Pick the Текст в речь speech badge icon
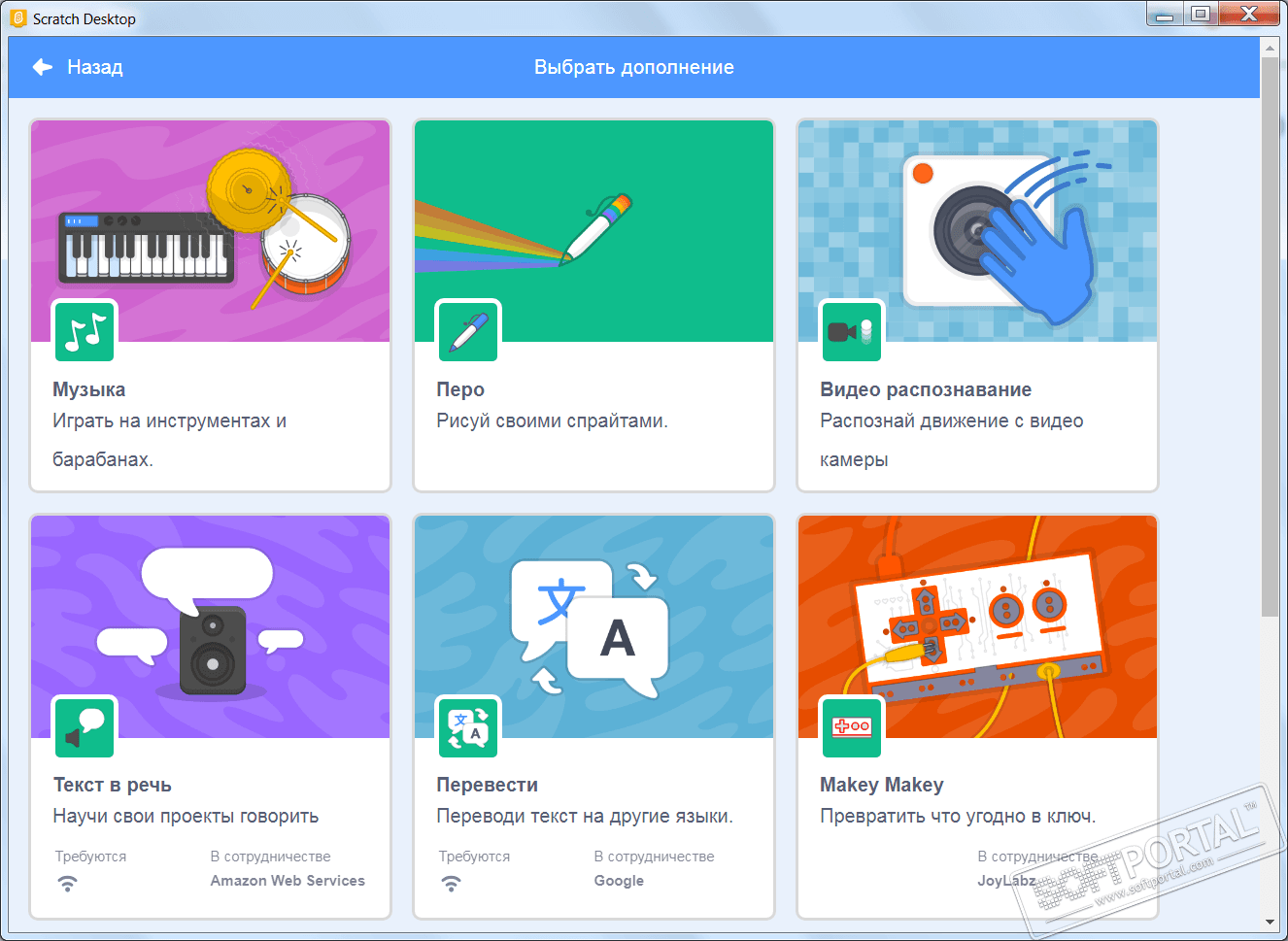The width and height of the screenshot is (1288, 941). [x=85, y=727]
